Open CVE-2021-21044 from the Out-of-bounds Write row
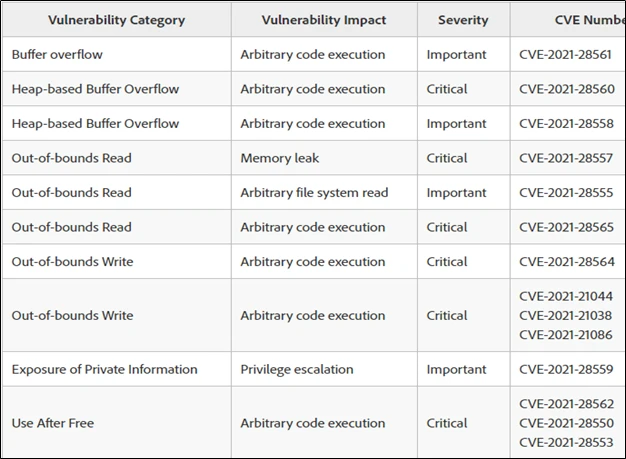 point(566,296)
